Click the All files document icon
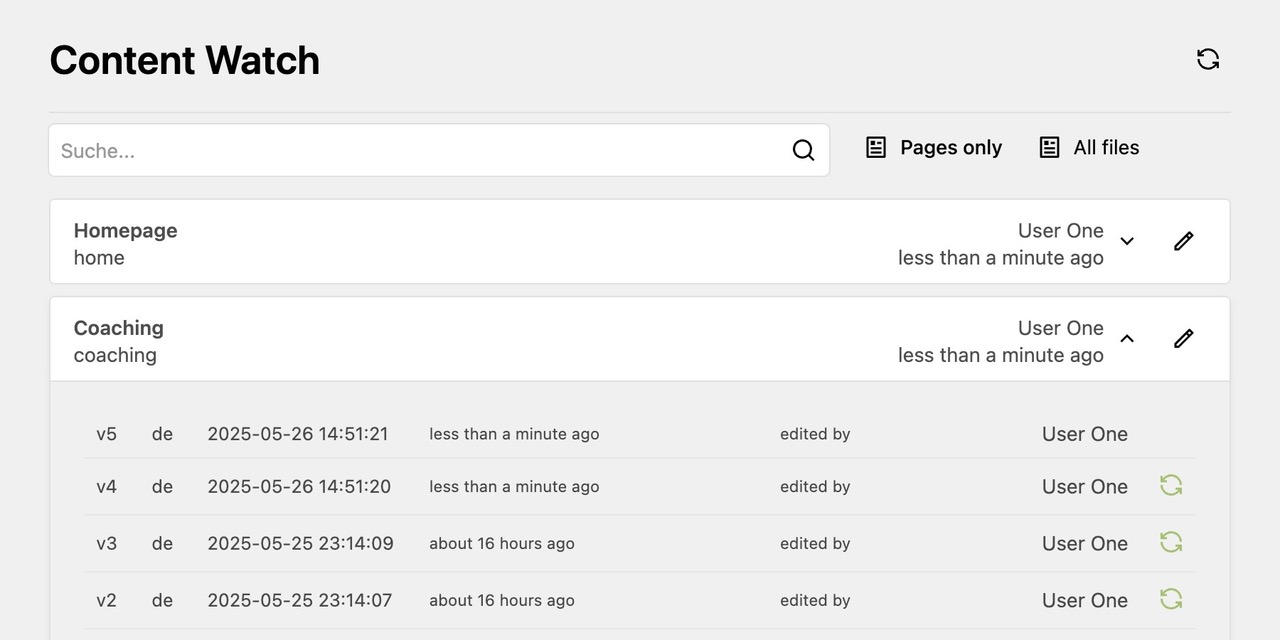This screenshot has width=1280, height=640. pos(1049,148)
